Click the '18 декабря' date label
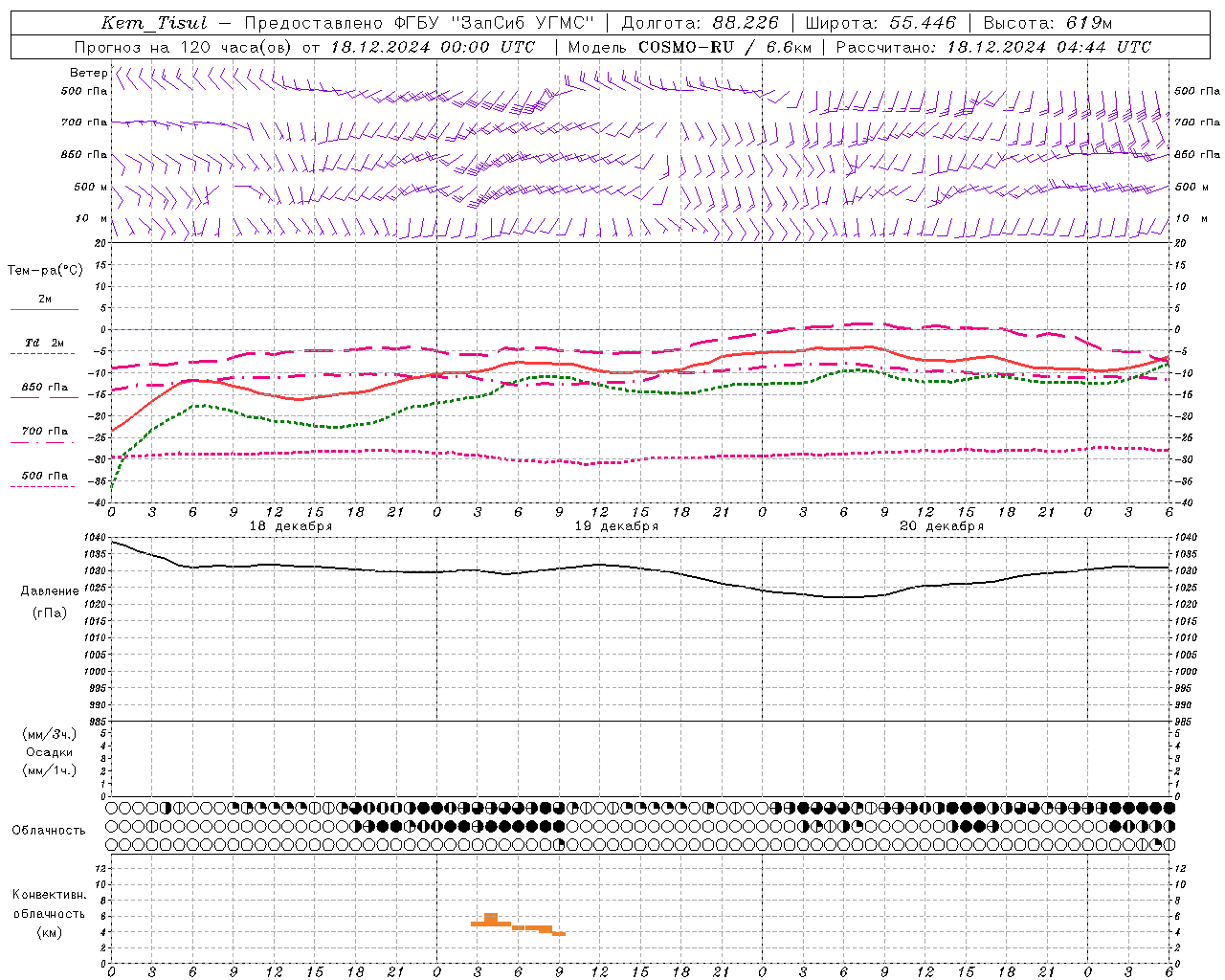This screenshot has width=1225, height=980. pyautogui.click(x=291, y=526)
